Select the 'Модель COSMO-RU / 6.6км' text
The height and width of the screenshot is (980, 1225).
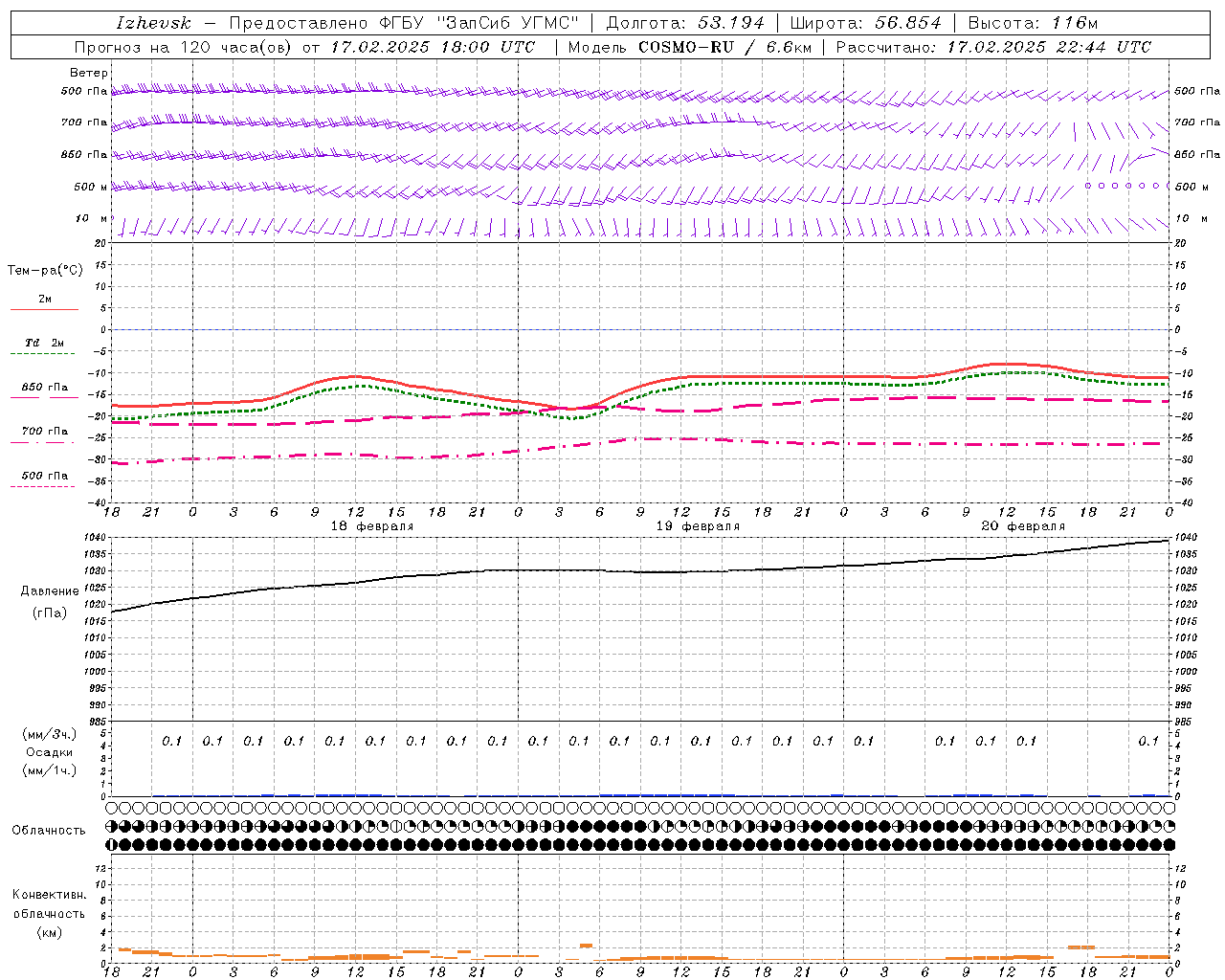pyautogui.click(x=689, y=47)
